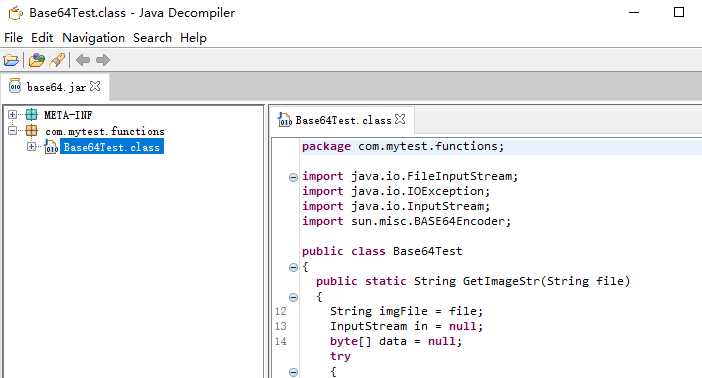Expand the META-INF tree node
This screenshot has width=702, height=378.
[x=13, y=115]
